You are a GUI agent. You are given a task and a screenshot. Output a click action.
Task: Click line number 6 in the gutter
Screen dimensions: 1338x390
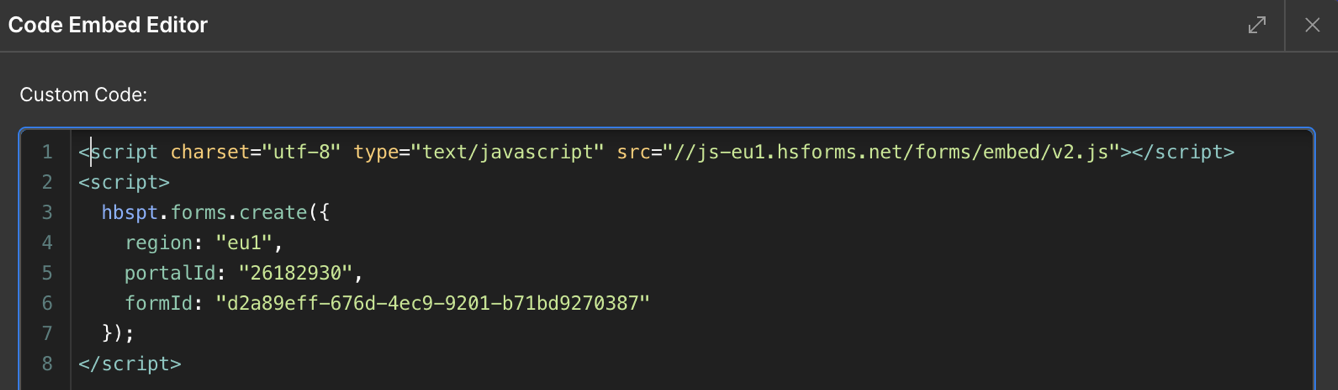(46, 303)
